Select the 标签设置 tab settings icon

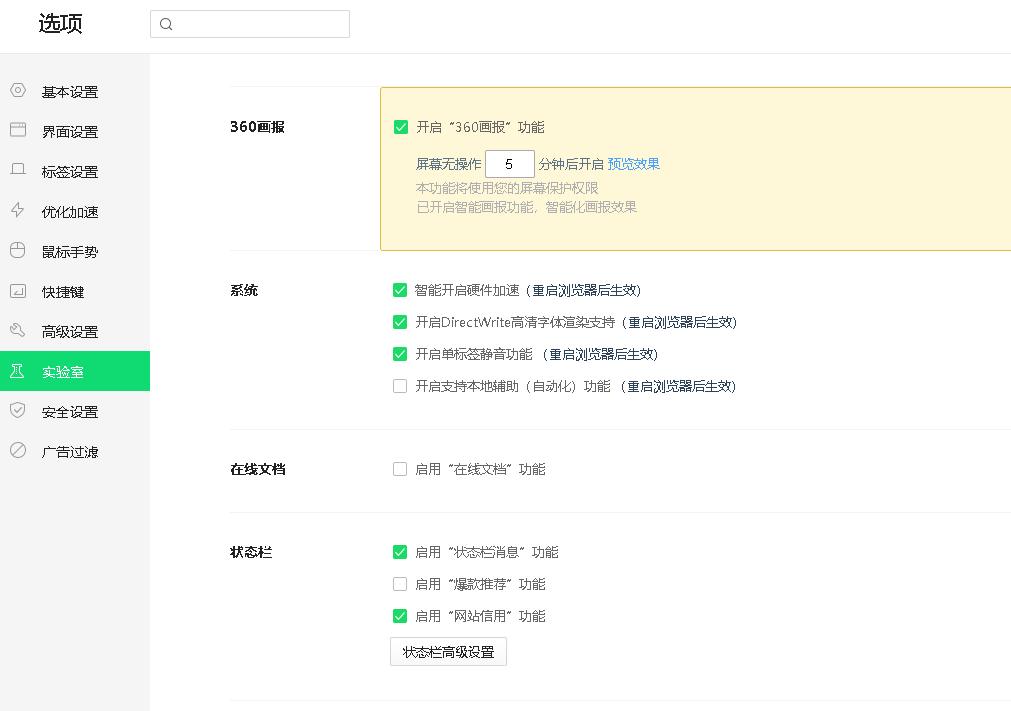pyautogui.click(x=17, y=171)
